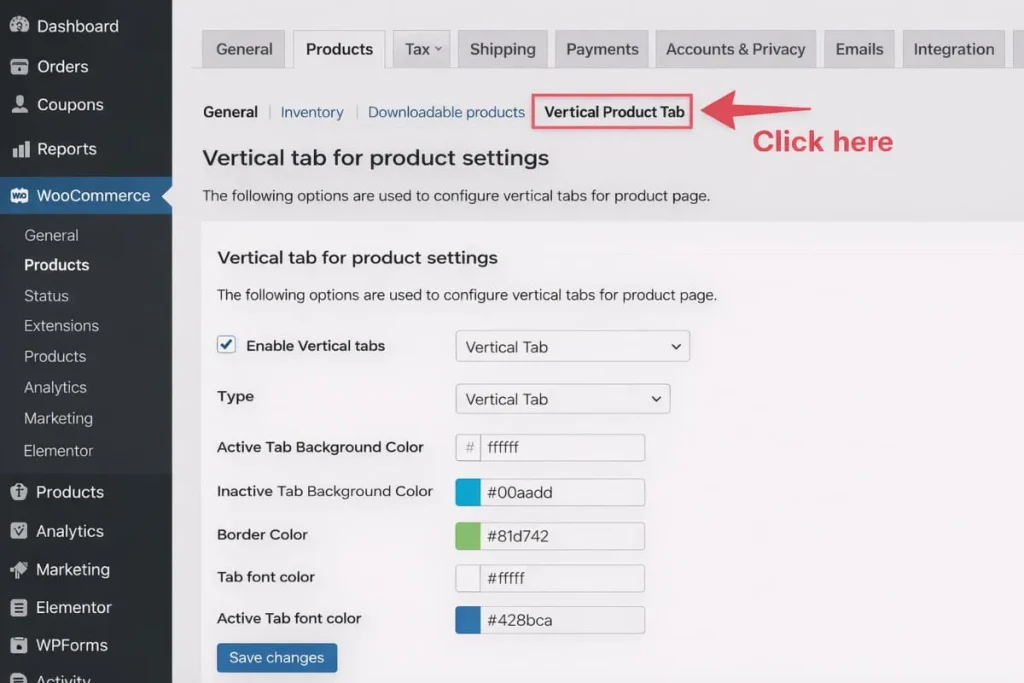The height and width of the screenshot is (683, 1024).
Task: Click the WPForms menu icon
Action: 19,645
